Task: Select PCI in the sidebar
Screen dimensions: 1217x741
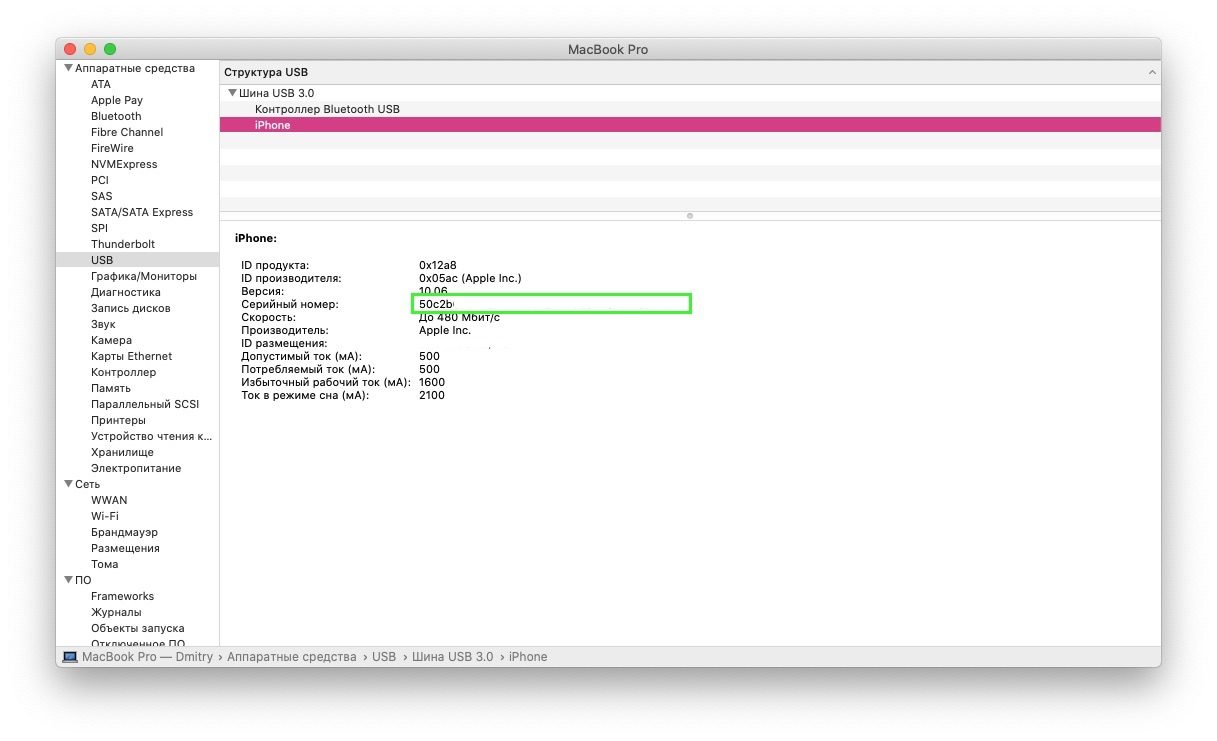Action: click(x=100, y=180)
